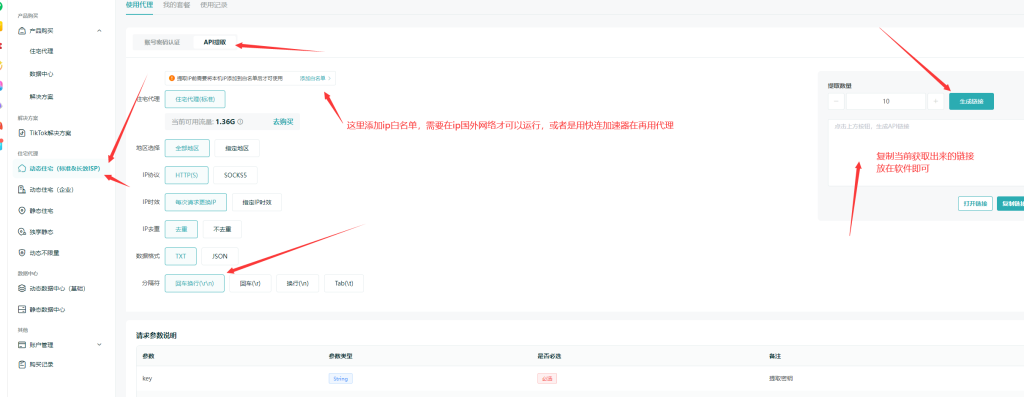Collapse the 产品购买 menu chevron
Screen dimensions: 1024x397
(x=99, y=31)
